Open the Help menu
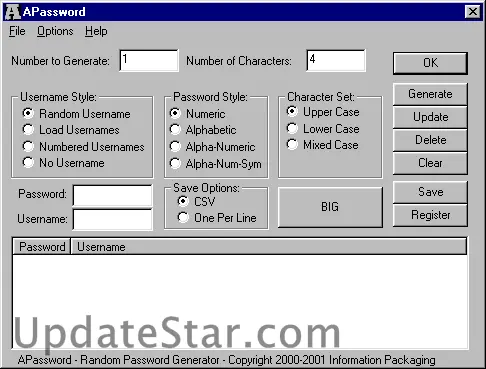The width and height of the screenshot is (486, 369). pyautogui.click(x=96, y=31)
